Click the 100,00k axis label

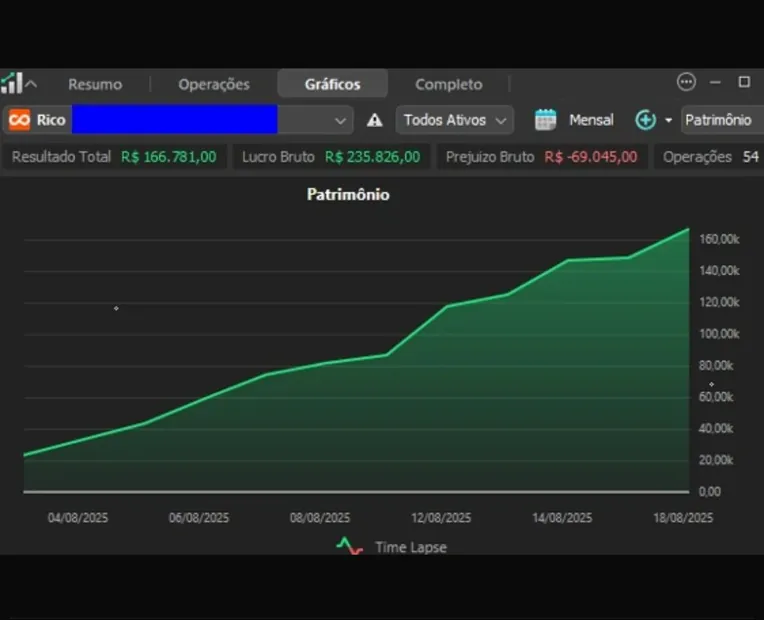(x=719, y=334)
